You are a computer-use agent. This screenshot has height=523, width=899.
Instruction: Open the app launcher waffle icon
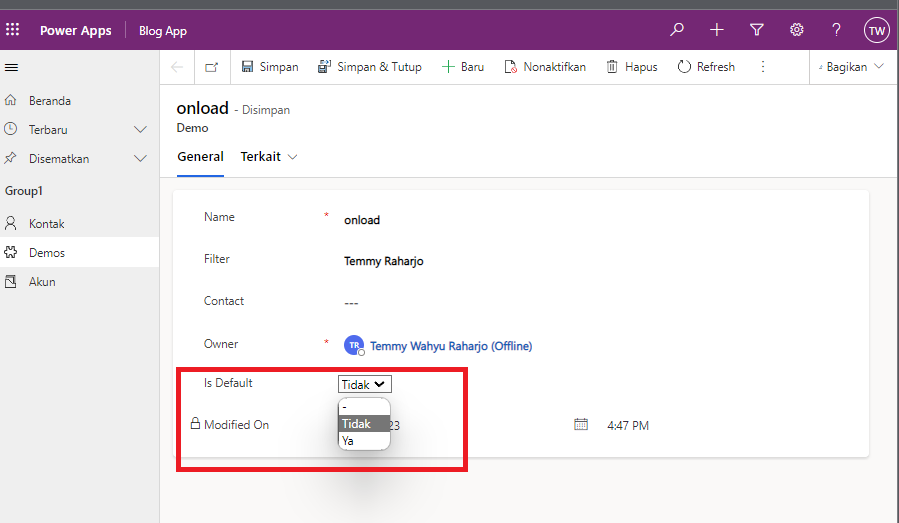[x=13, y=29]
